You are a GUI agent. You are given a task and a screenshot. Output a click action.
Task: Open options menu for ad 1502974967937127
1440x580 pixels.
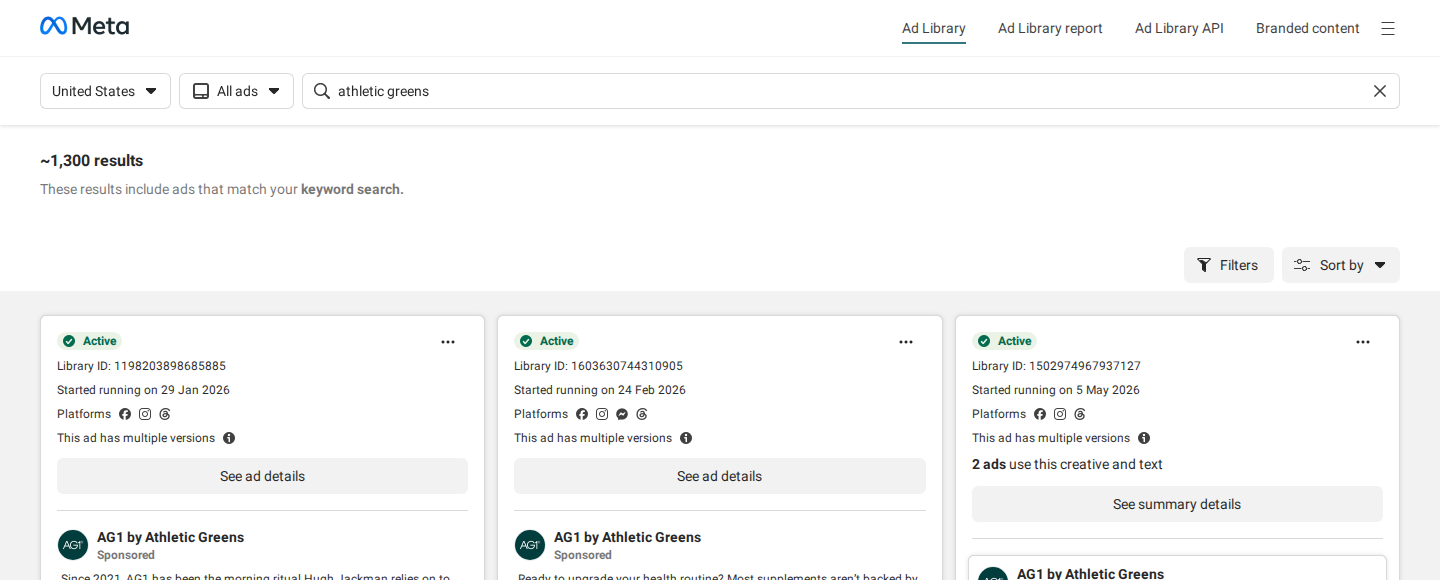1363,342
